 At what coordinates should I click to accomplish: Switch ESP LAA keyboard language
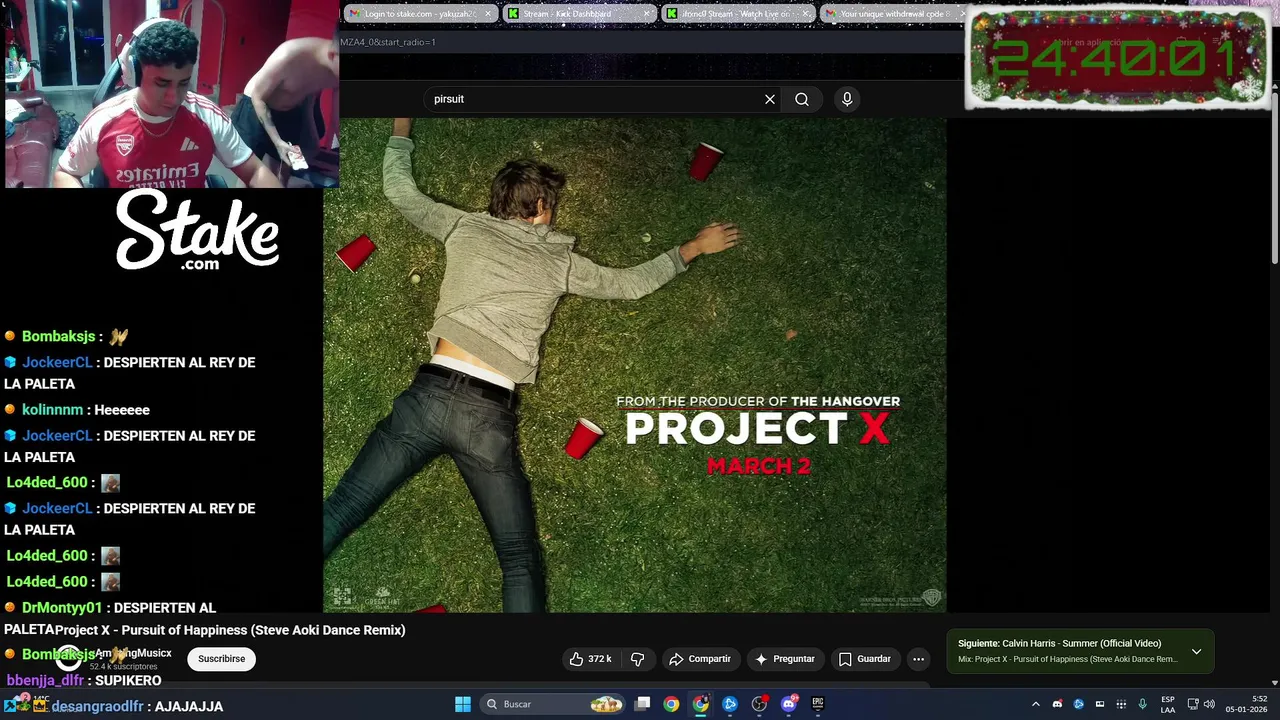point(1168,704)
